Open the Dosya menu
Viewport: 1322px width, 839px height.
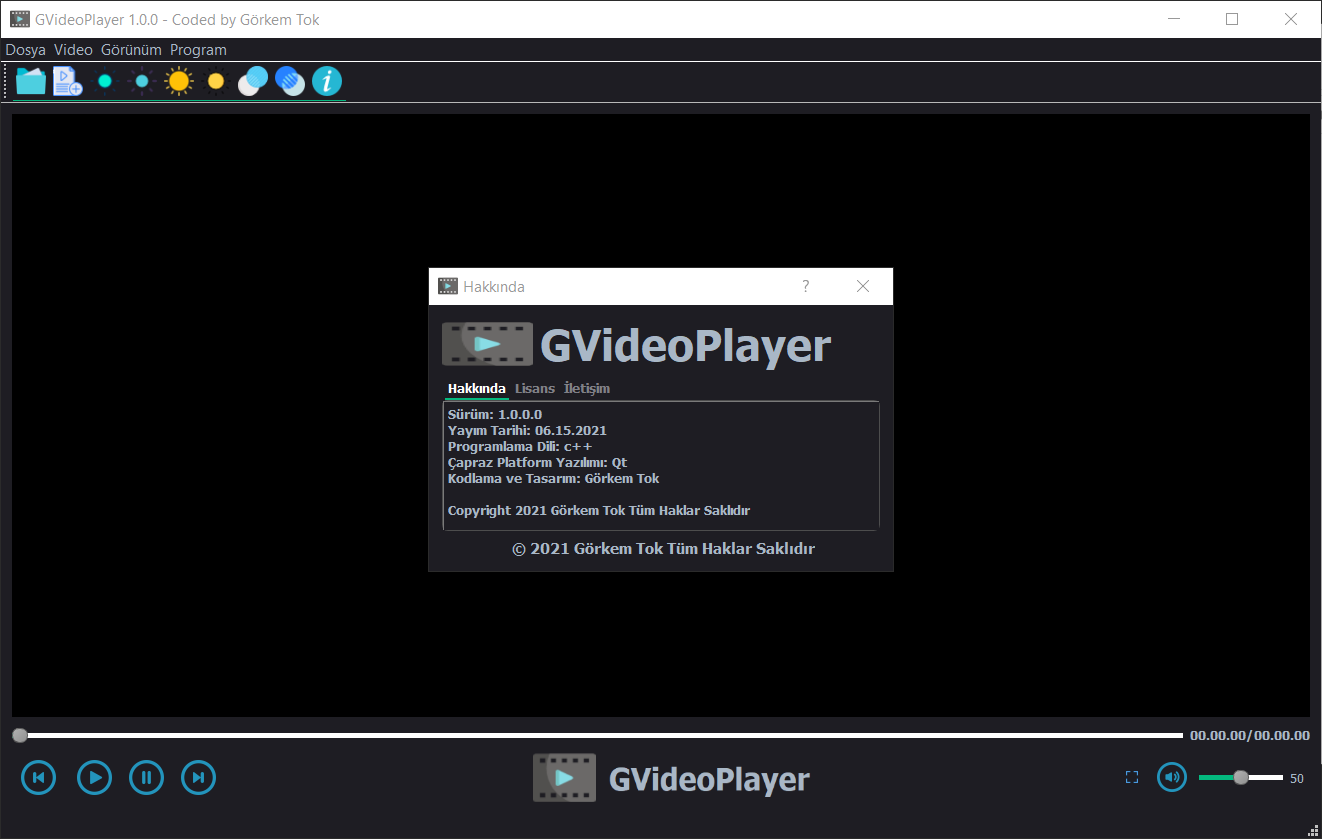pyautogui.click(x=25, y=50)
